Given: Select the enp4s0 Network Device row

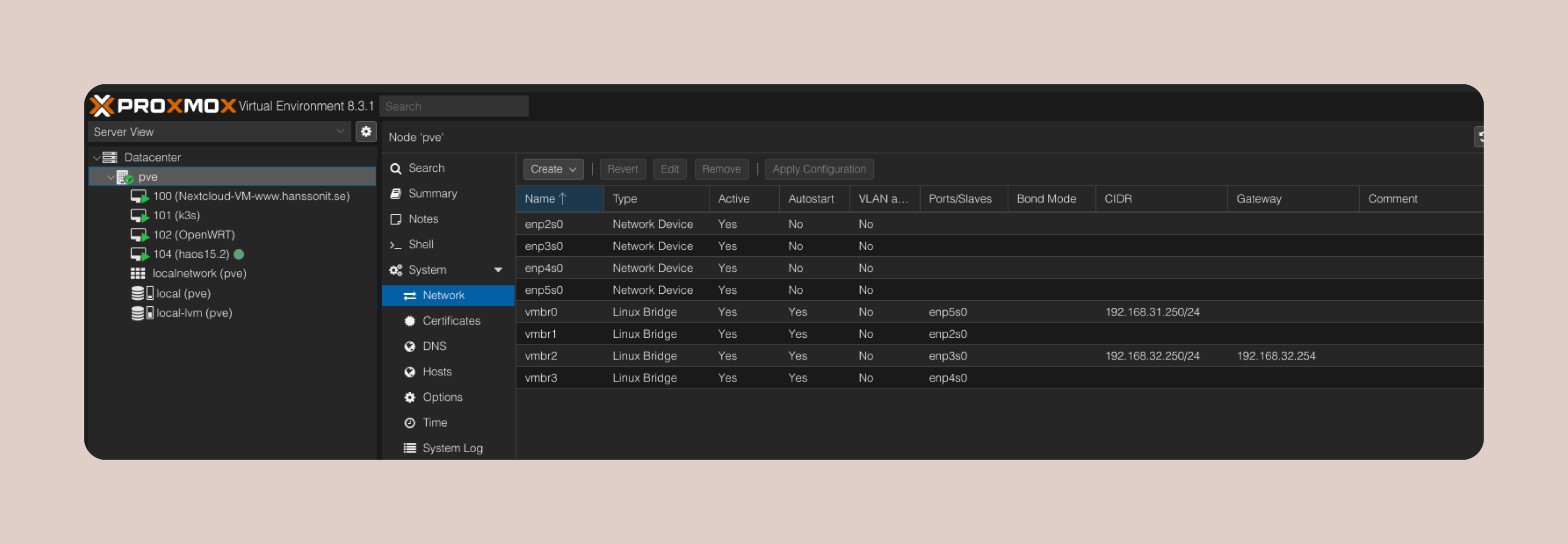Looking at the screenshot, I should [1000, 268].
